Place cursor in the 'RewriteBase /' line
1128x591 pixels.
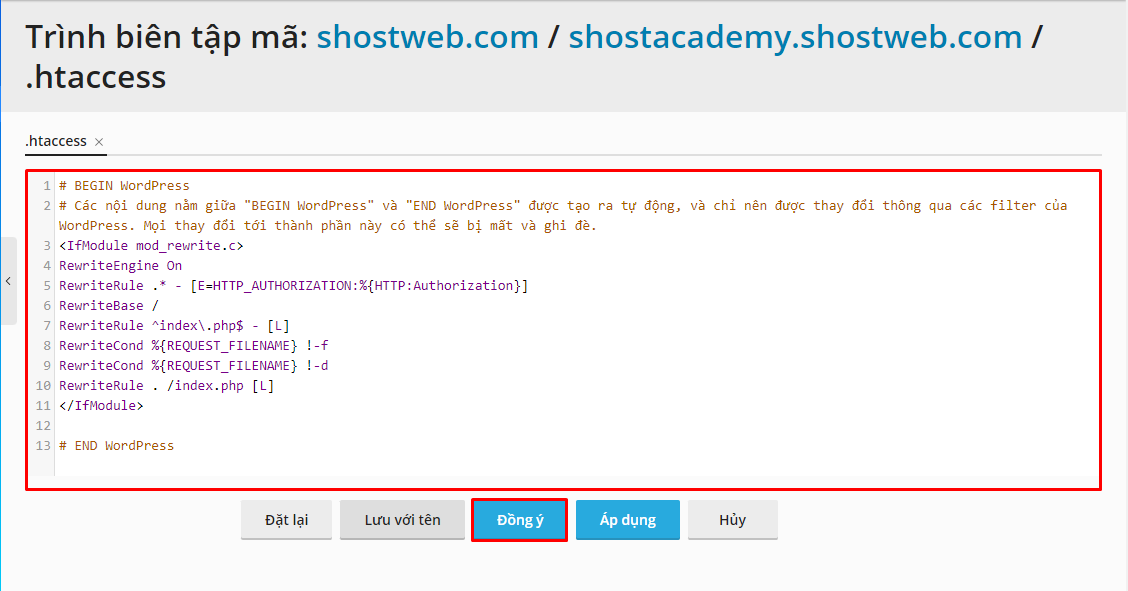[108, 306]
